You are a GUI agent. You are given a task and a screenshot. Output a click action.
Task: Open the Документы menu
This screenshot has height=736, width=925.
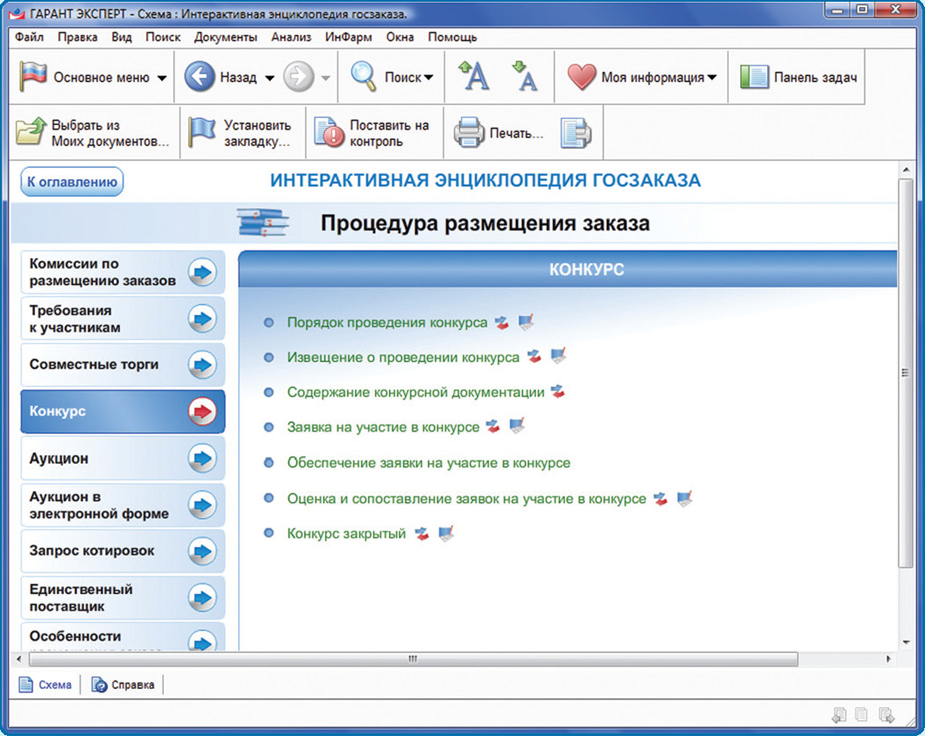point(226,37)
